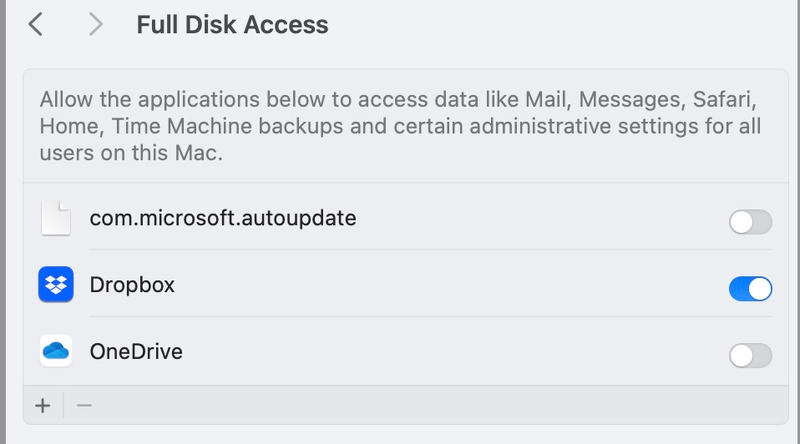This screenshot has width=800, height=444.
Task: Enable Full Disk Access for com.microsoft.autoupdate
Action: click(750, 222)
